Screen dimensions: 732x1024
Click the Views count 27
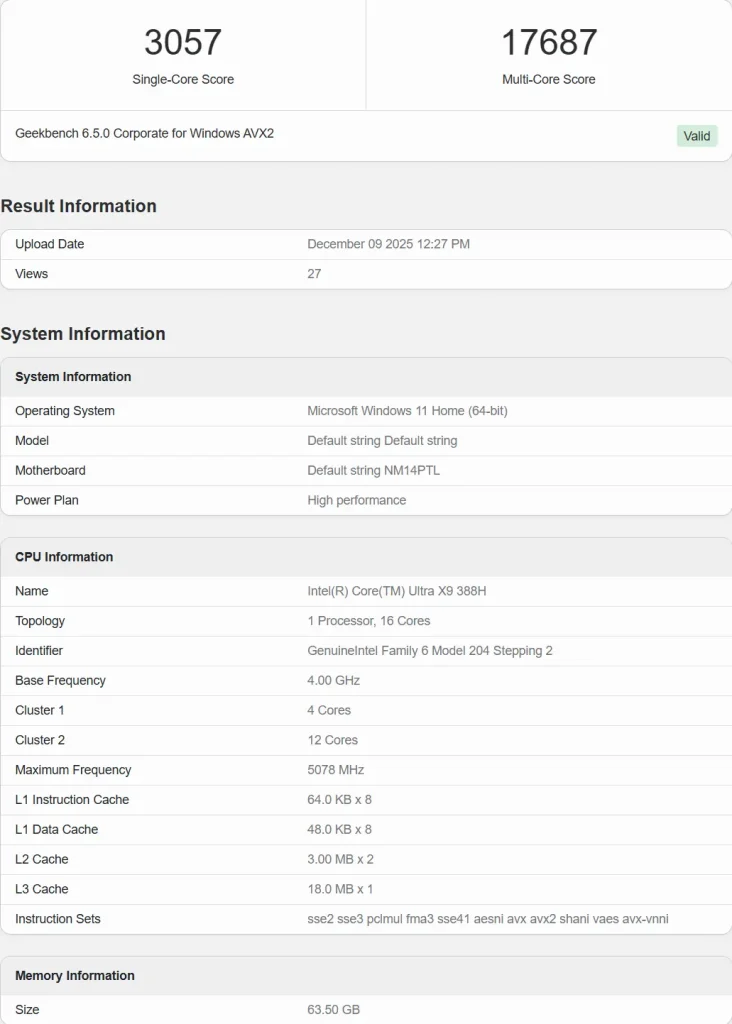[x=314, y=274]
